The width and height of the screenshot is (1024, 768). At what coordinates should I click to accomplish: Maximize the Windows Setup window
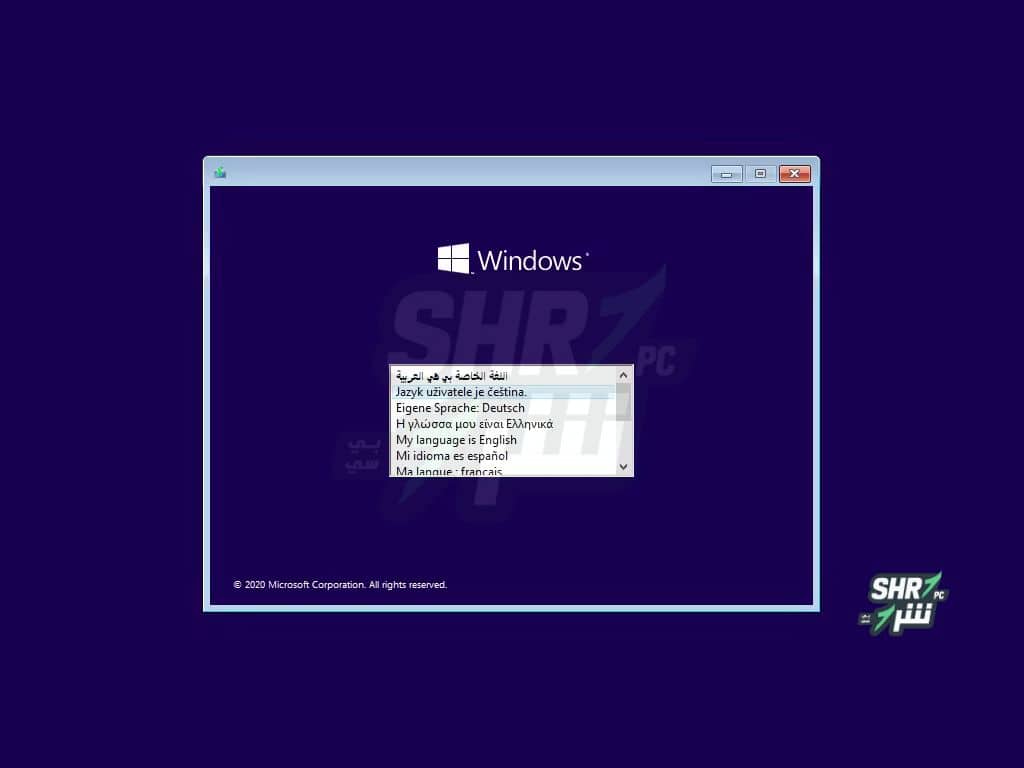760,174
